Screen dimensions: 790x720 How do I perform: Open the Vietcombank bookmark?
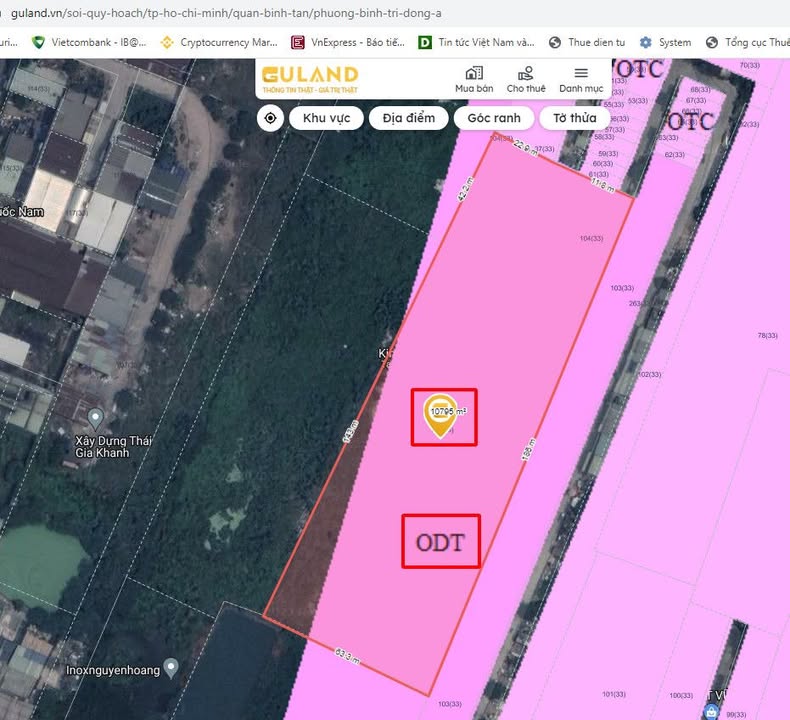coord(89,42)
